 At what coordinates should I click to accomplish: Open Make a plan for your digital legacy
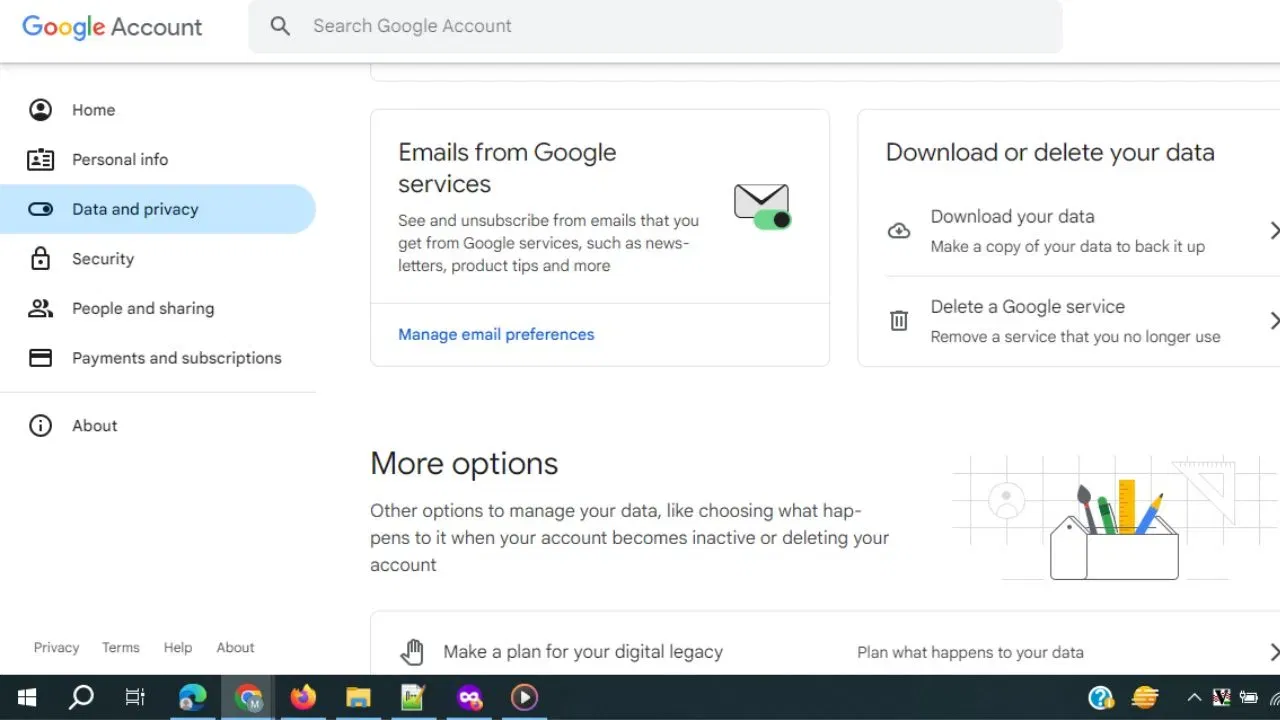coord(825,652)
